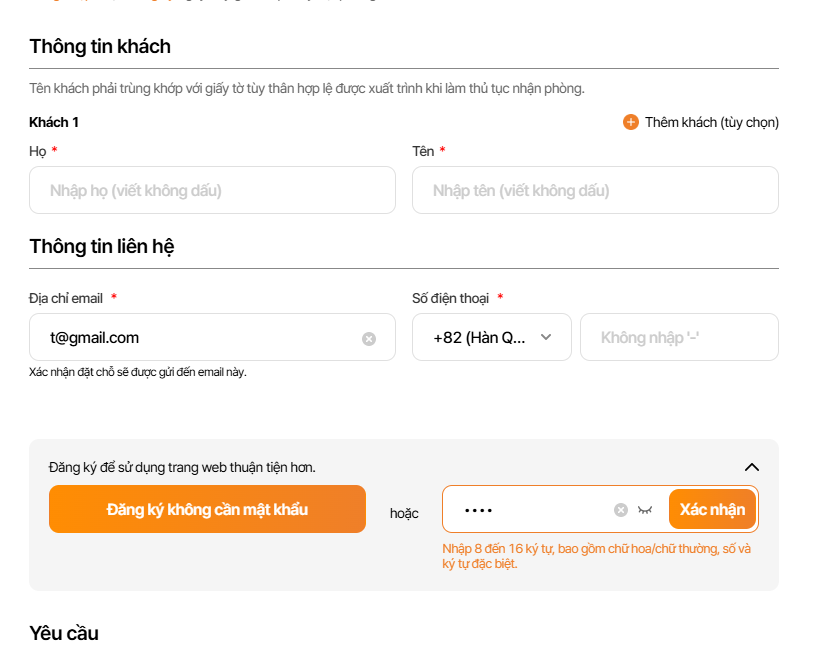Click the orange plus icon to add guest

[x=631, y=122]
